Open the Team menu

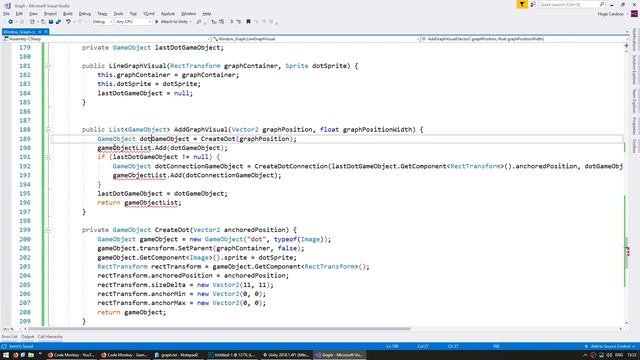tap(102, 14)
